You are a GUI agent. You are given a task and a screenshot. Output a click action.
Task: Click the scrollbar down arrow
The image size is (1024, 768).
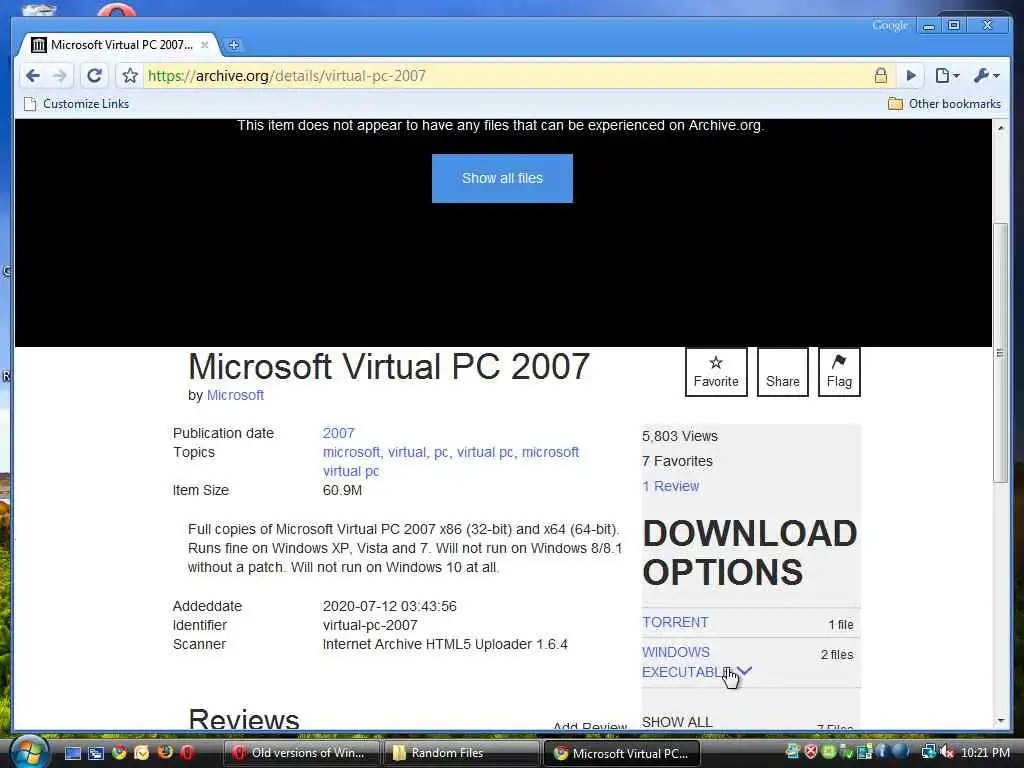pos(1000,720)
